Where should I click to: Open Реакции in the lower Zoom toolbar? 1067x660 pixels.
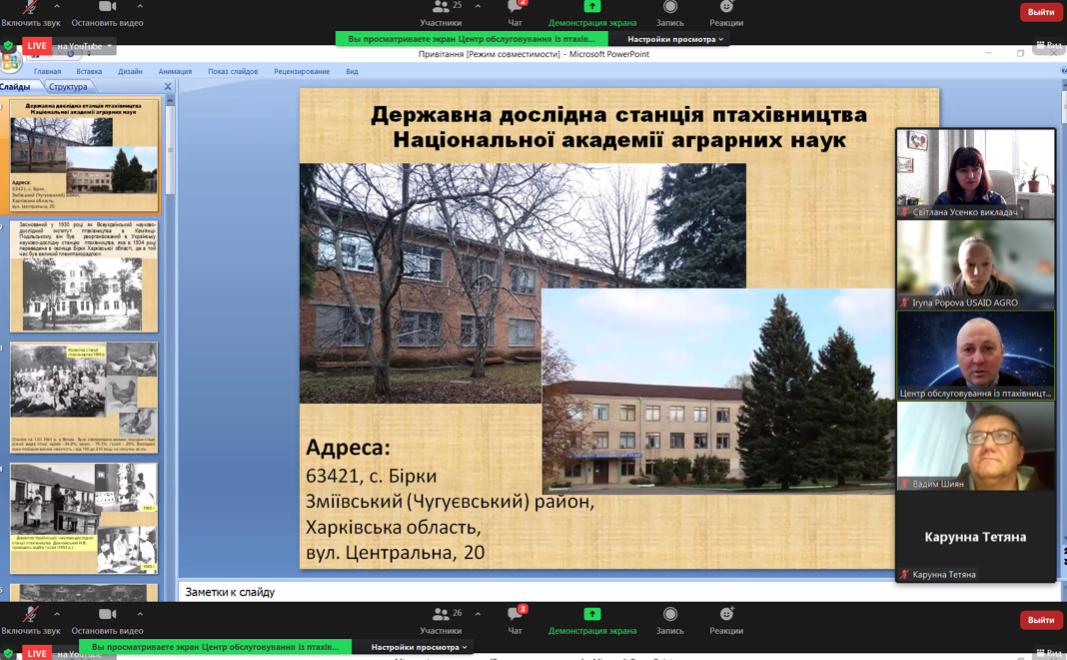pyautogui.click(x=726, y=620)
